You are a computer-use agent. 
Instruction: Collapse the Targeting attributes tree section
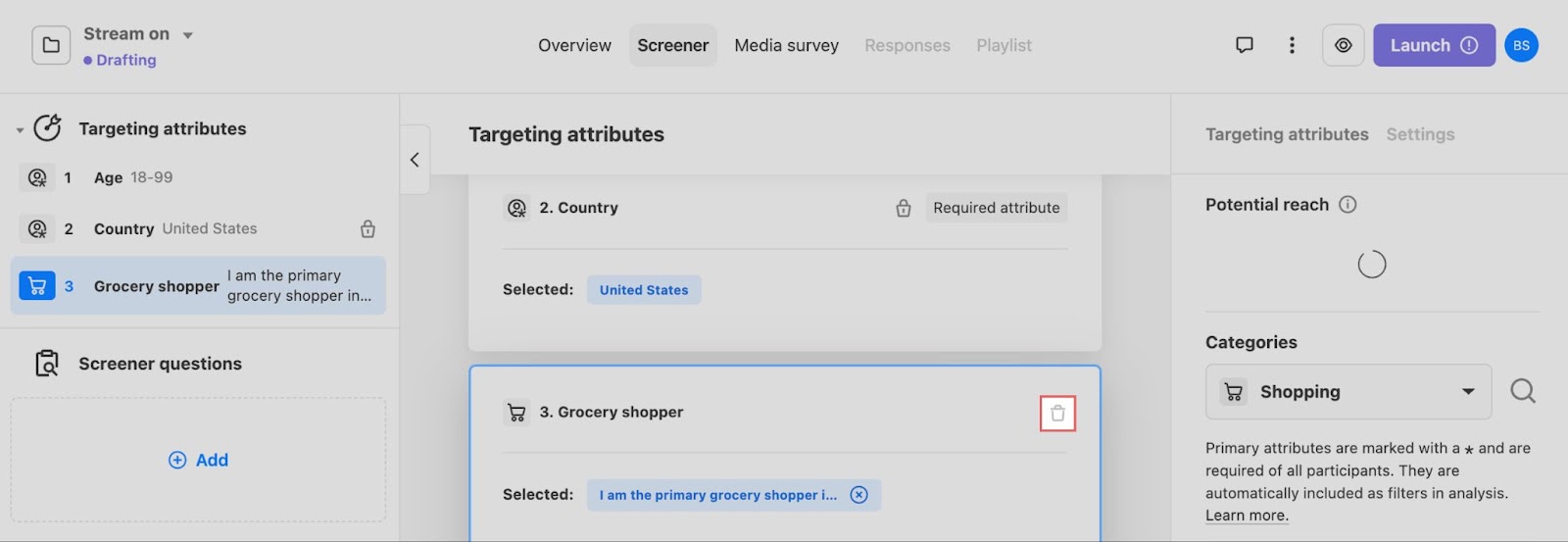[x=20, y=129]
